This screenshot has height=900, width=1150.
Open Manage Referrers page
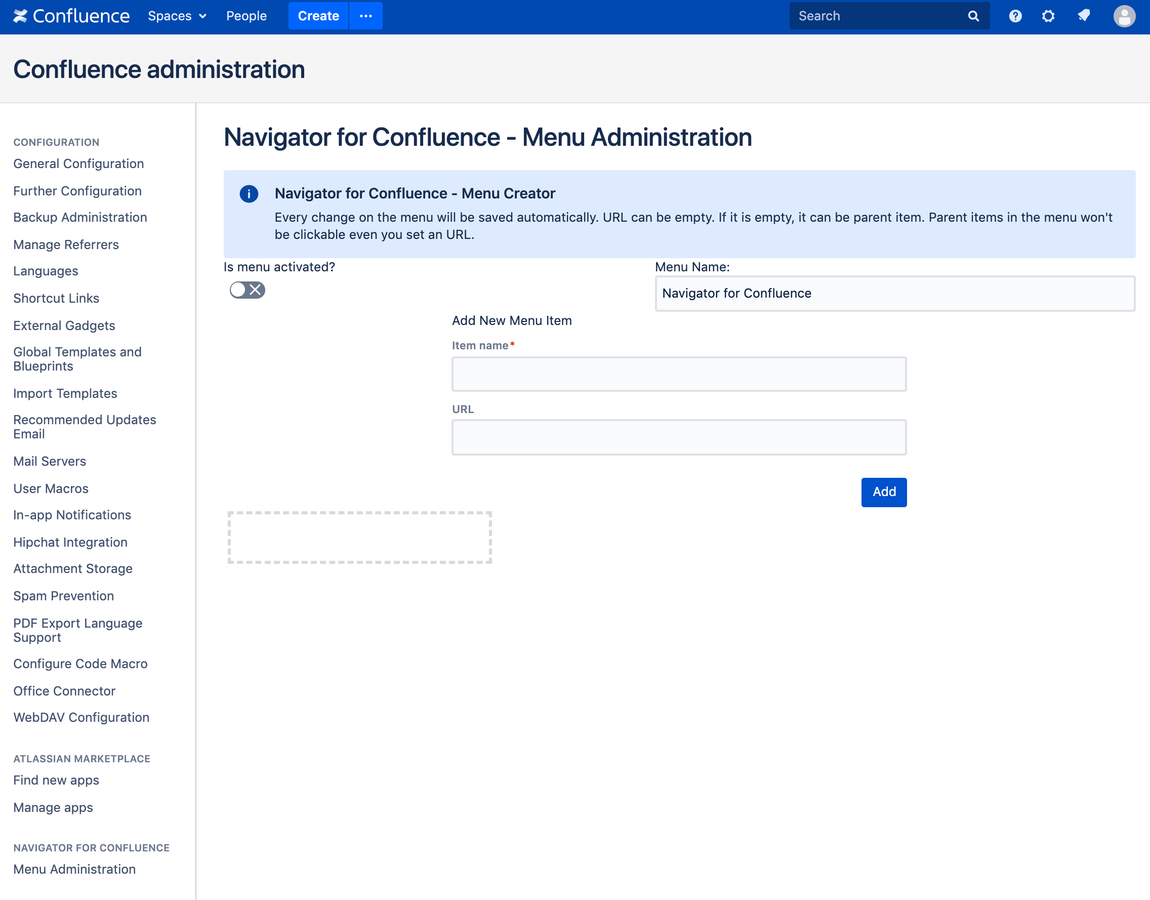(x=66, y=244)
